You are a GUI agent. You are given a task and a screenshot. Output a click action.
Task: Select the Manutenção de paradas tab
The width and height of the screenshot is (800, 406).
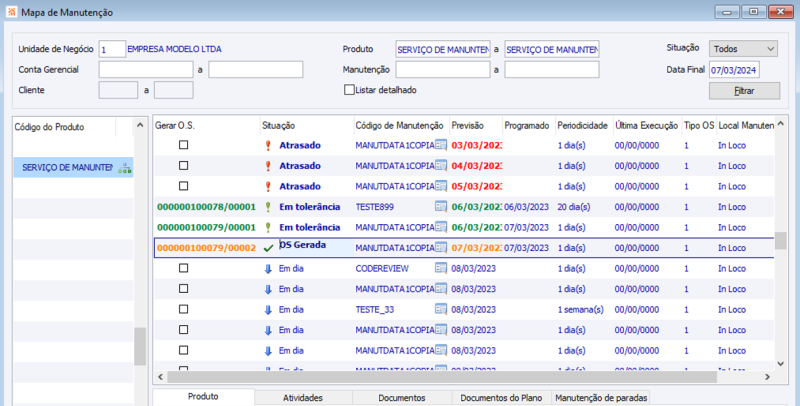point(601,398)
